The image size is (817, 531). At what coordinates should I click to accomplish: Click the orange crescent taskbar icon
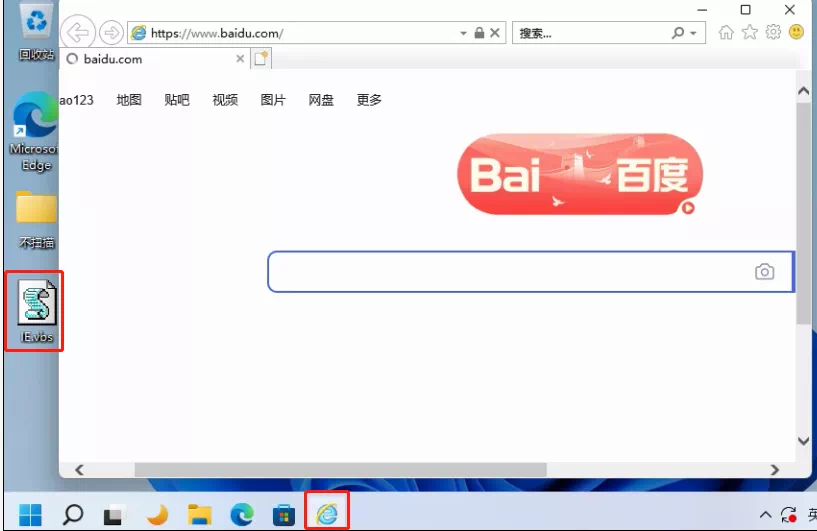157,515
